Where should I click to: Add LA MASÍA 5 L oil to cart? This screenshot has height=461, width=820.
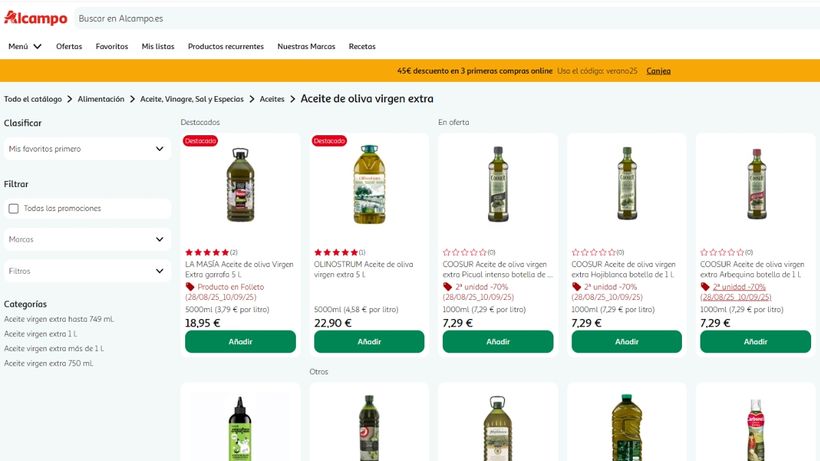click(240, 342)
